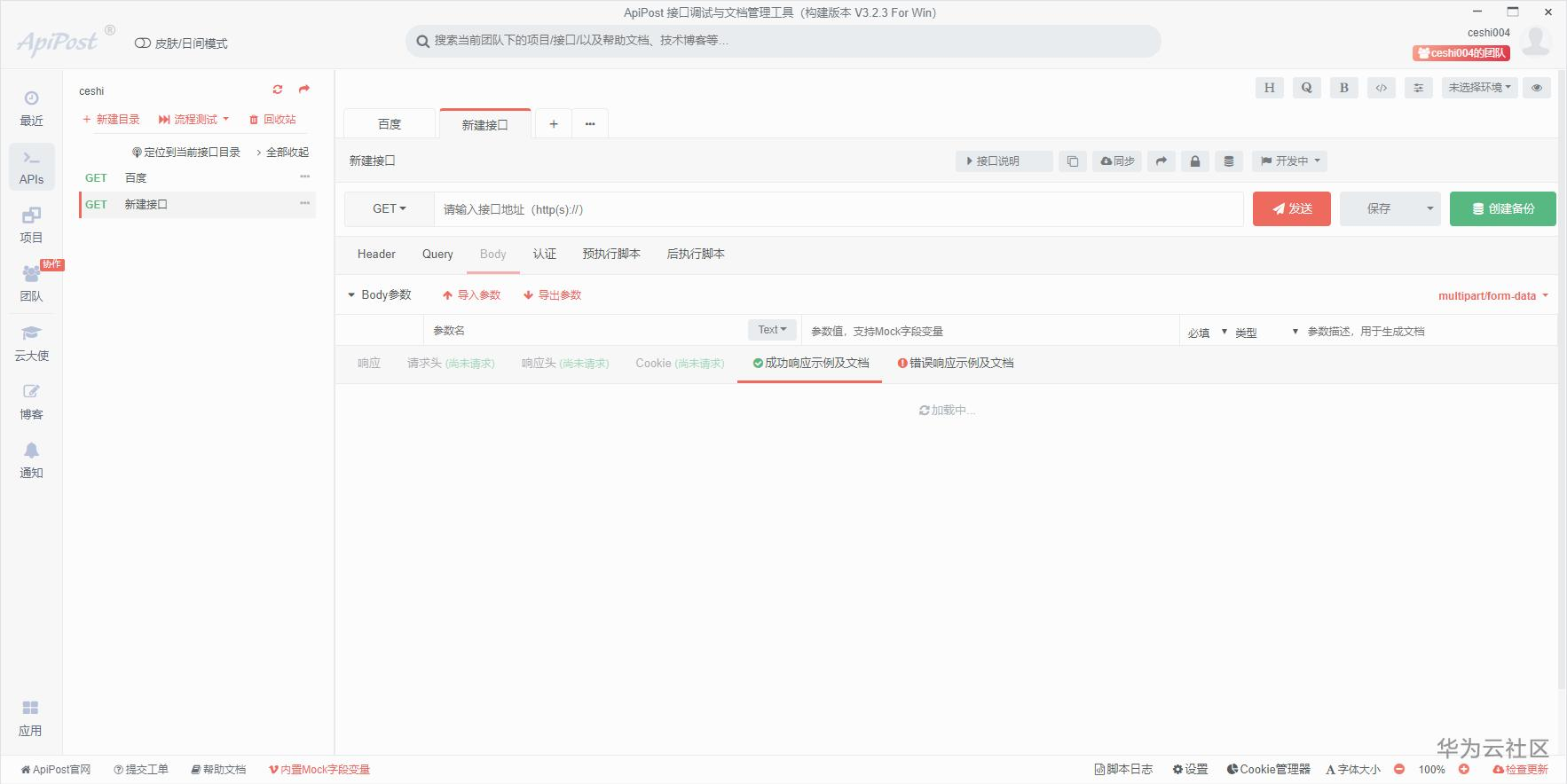Click the B toolbar icon
1567x784 pixels.
(1344, 88)
